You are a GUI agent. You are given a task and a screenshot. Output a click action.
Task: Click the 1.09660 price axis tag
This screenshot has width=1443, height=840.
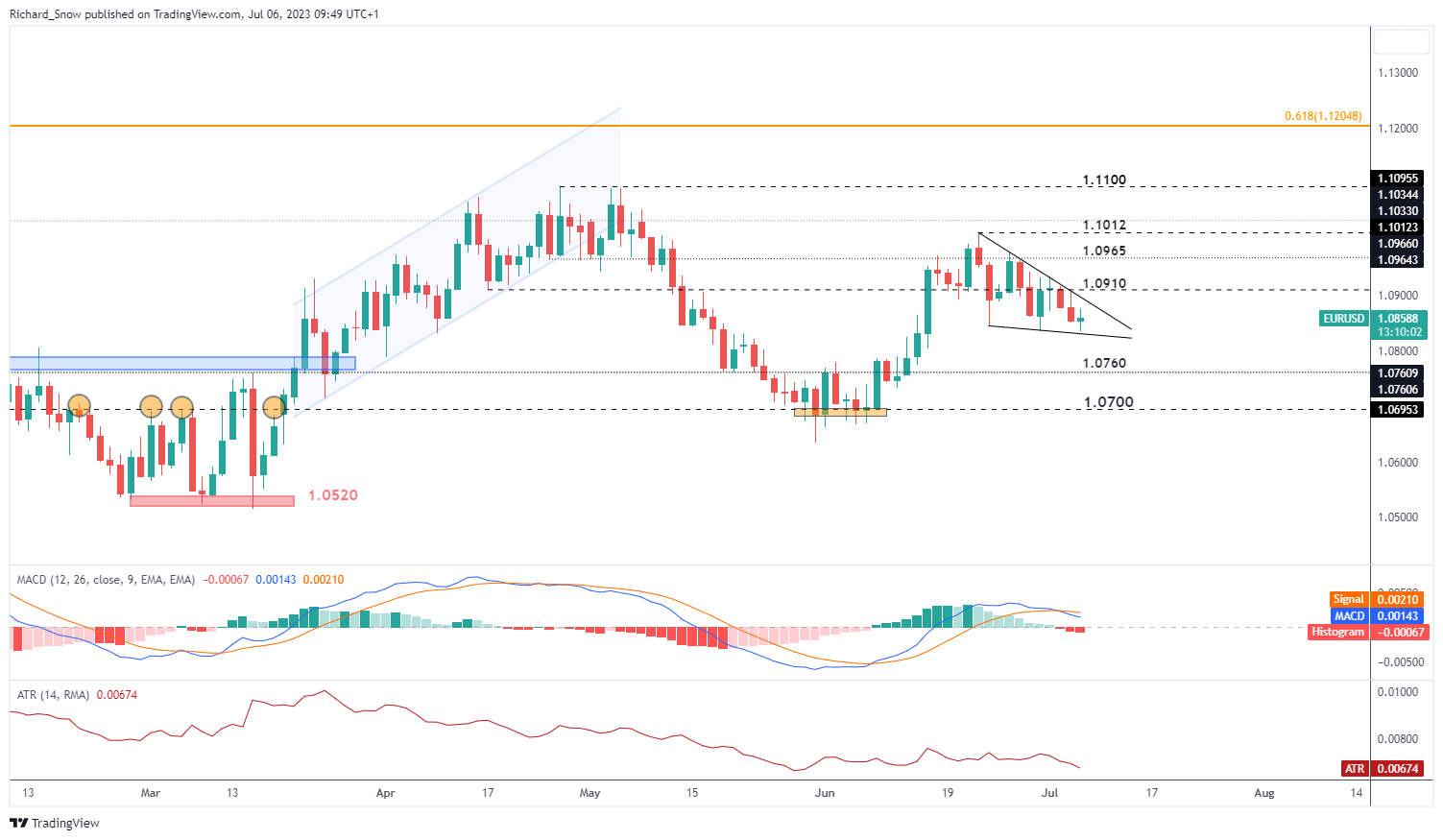point(1399,244)
